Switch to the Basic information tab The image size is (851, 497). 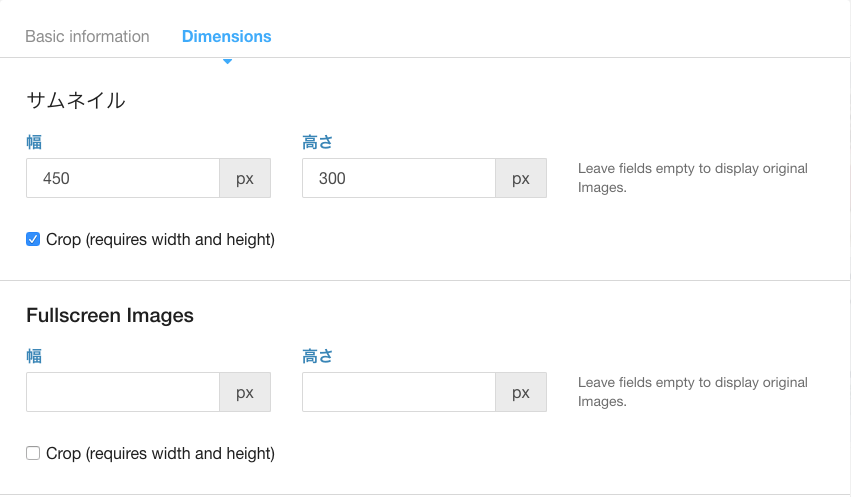(87, 36)
